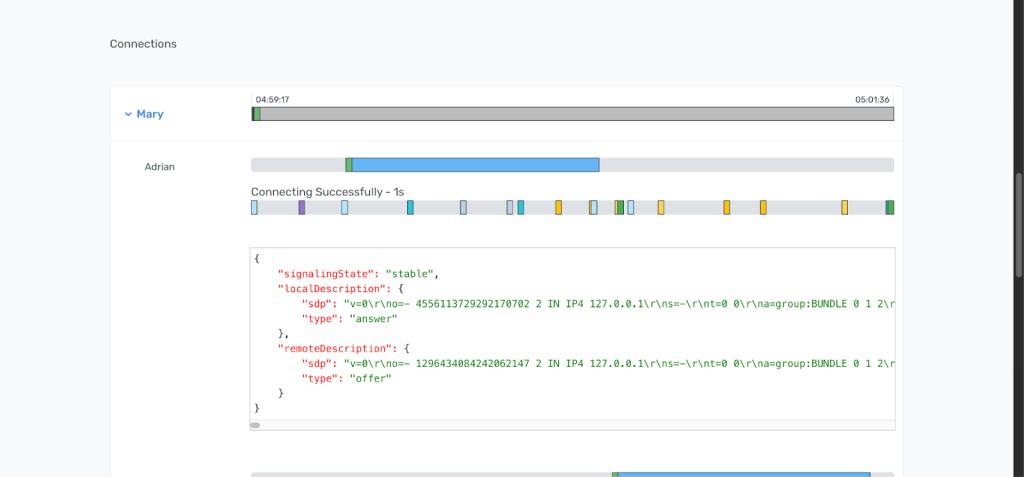
Task: Click the JSON panel horizontal scrollbar thumb
Action: click(255, 425)
